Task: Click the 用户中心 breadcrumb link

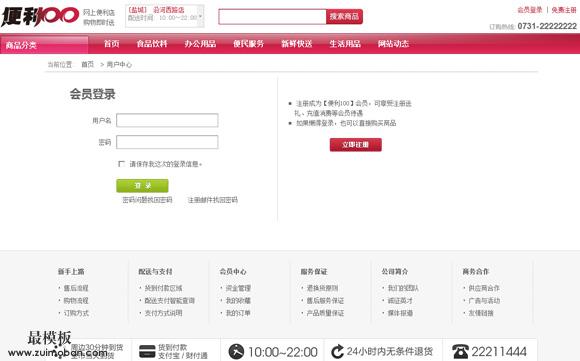Action: (119, 64)
